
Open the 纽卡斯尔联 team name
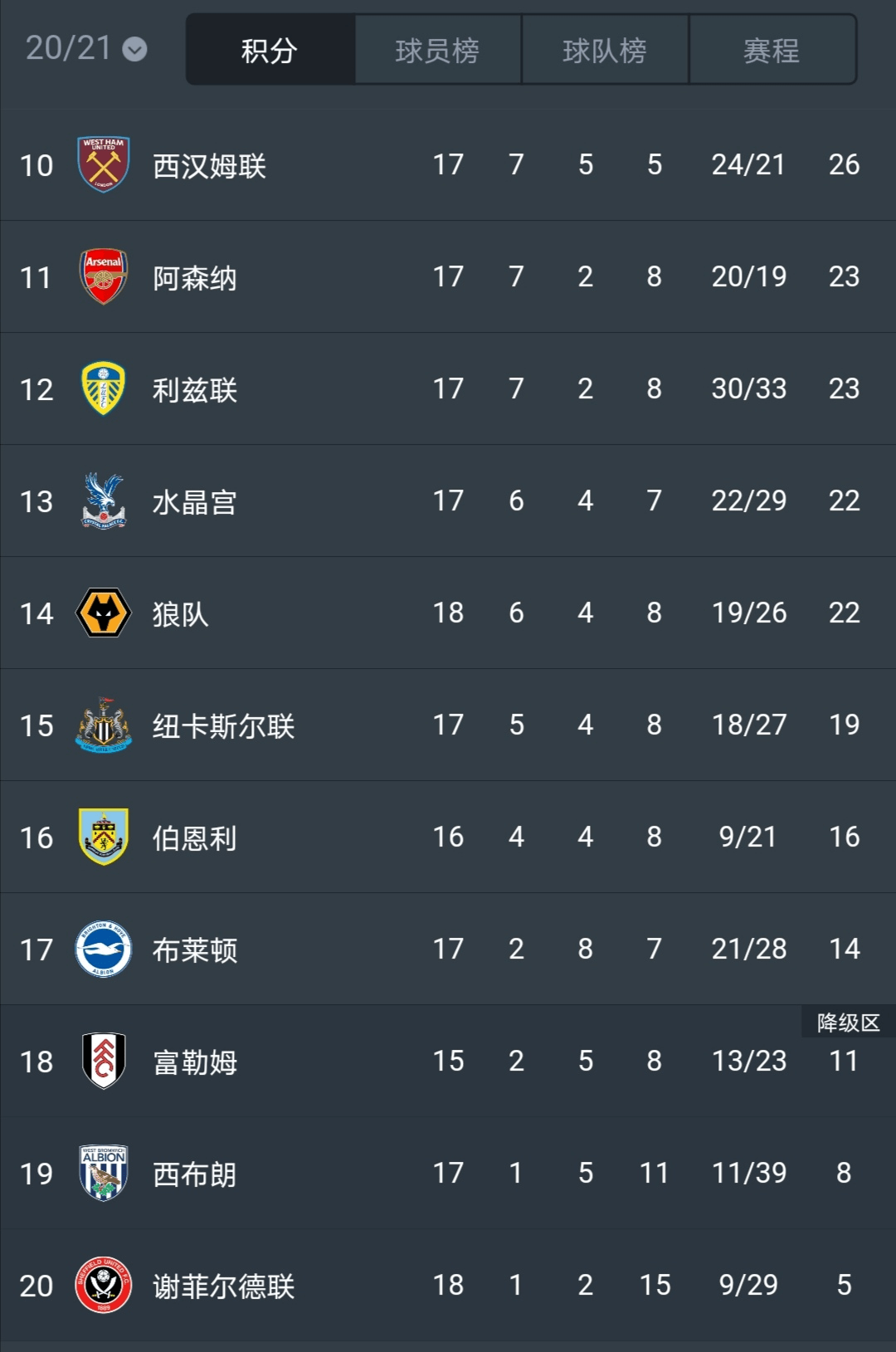223,726
